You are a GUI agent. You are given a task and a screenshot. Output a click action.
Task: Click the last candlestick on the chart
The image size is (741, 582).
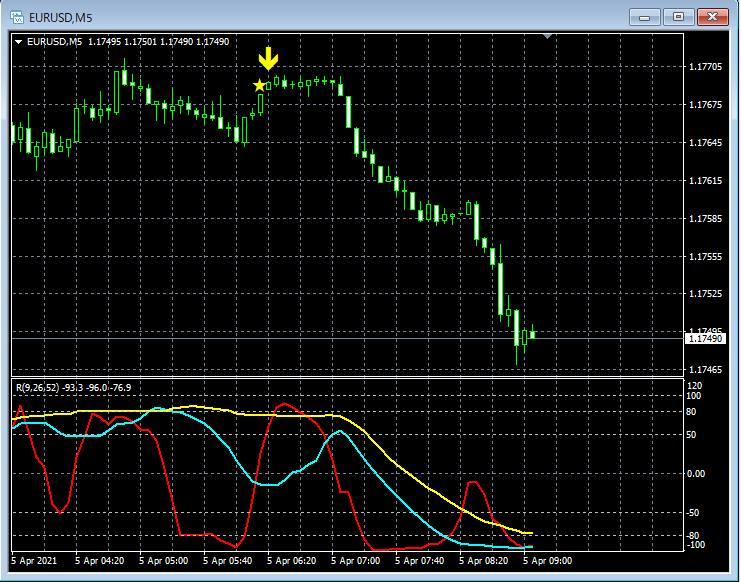coord(532,334)
